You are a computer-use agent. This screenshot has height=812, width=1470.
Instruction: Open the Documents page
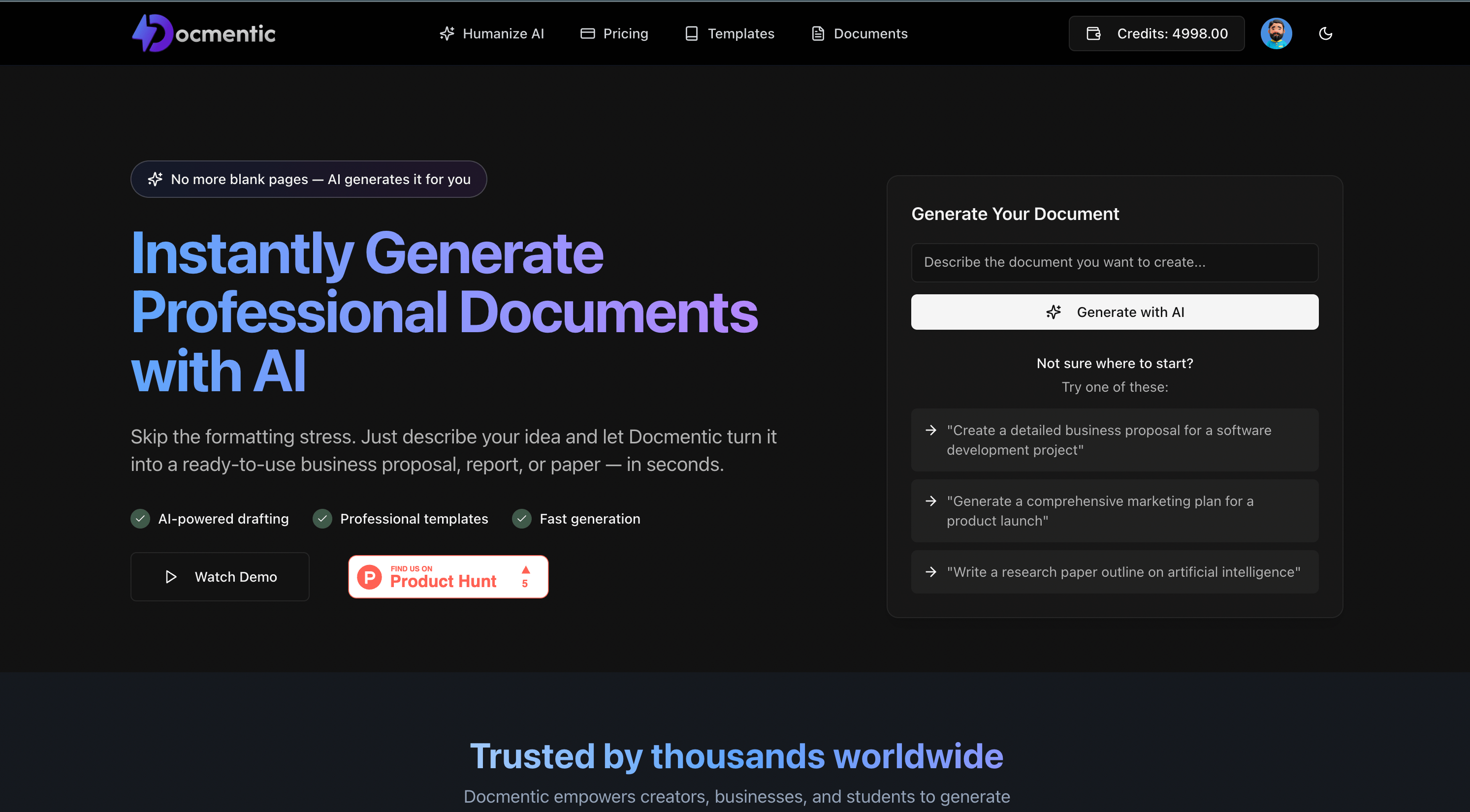tap(860, 33)
